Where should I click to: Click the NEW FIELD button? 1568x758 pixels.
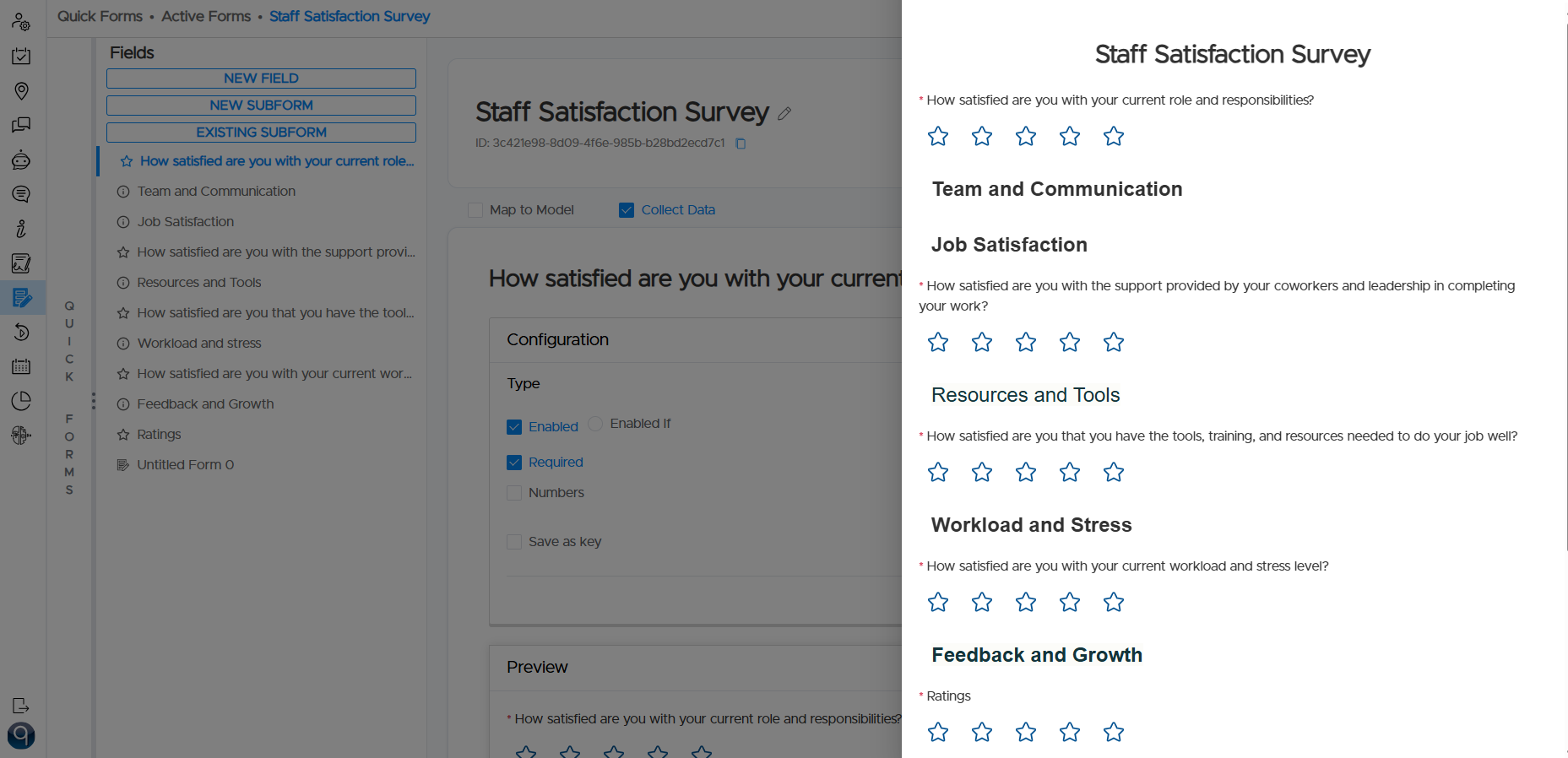(x=261, y=78)
